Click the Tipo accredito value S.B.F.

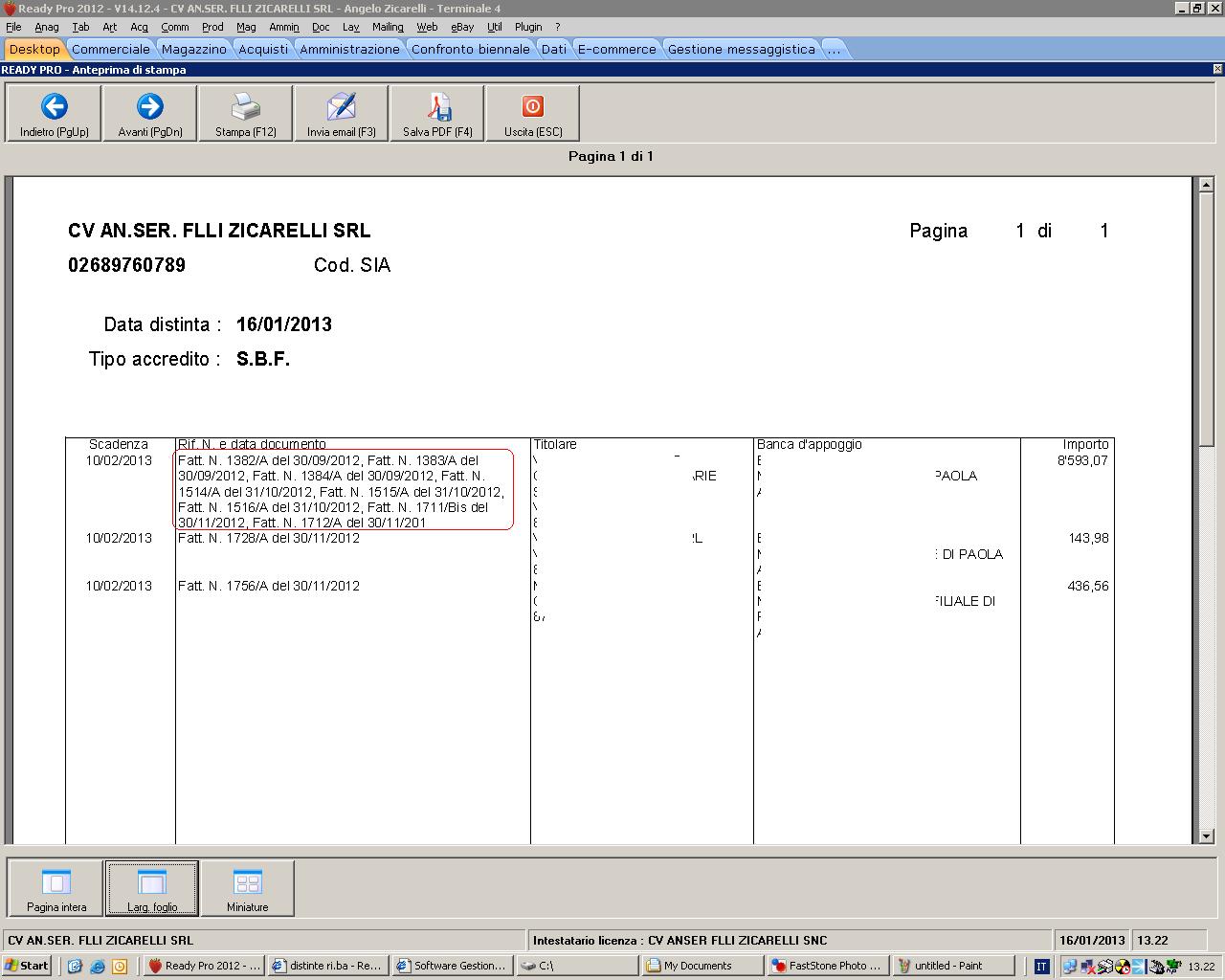(x=263, y=359)
